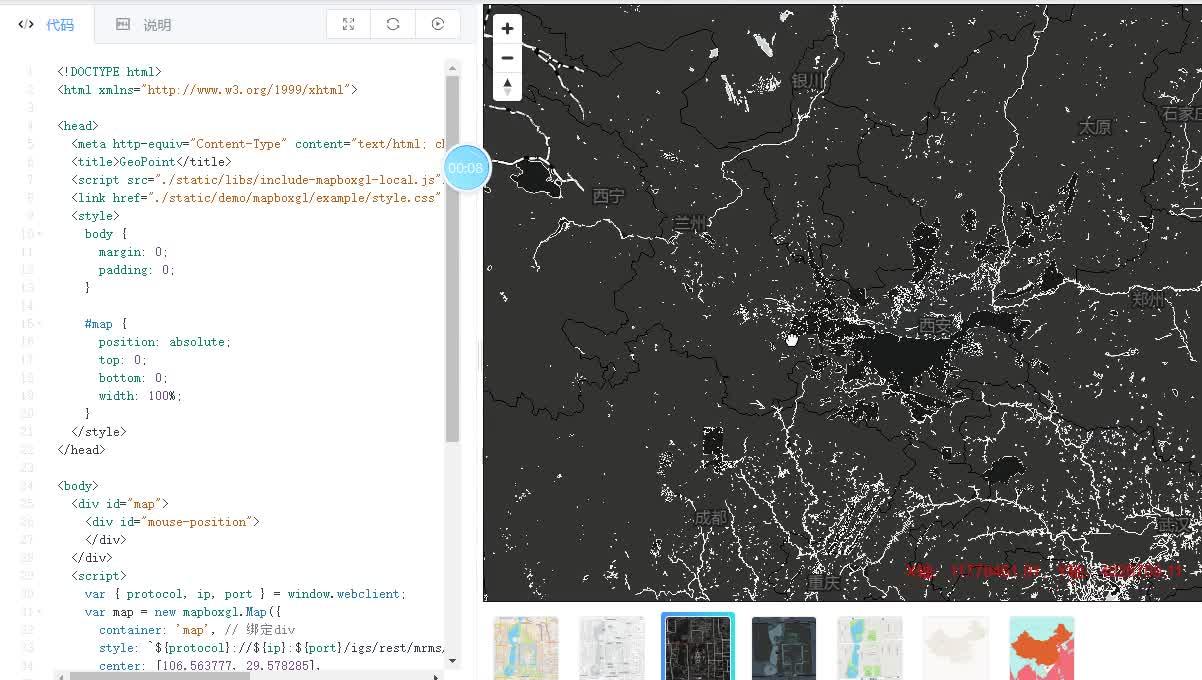The image size is (1202, 680).
Task: Select the light gray basemap style thumbnail
Action: 956,648
